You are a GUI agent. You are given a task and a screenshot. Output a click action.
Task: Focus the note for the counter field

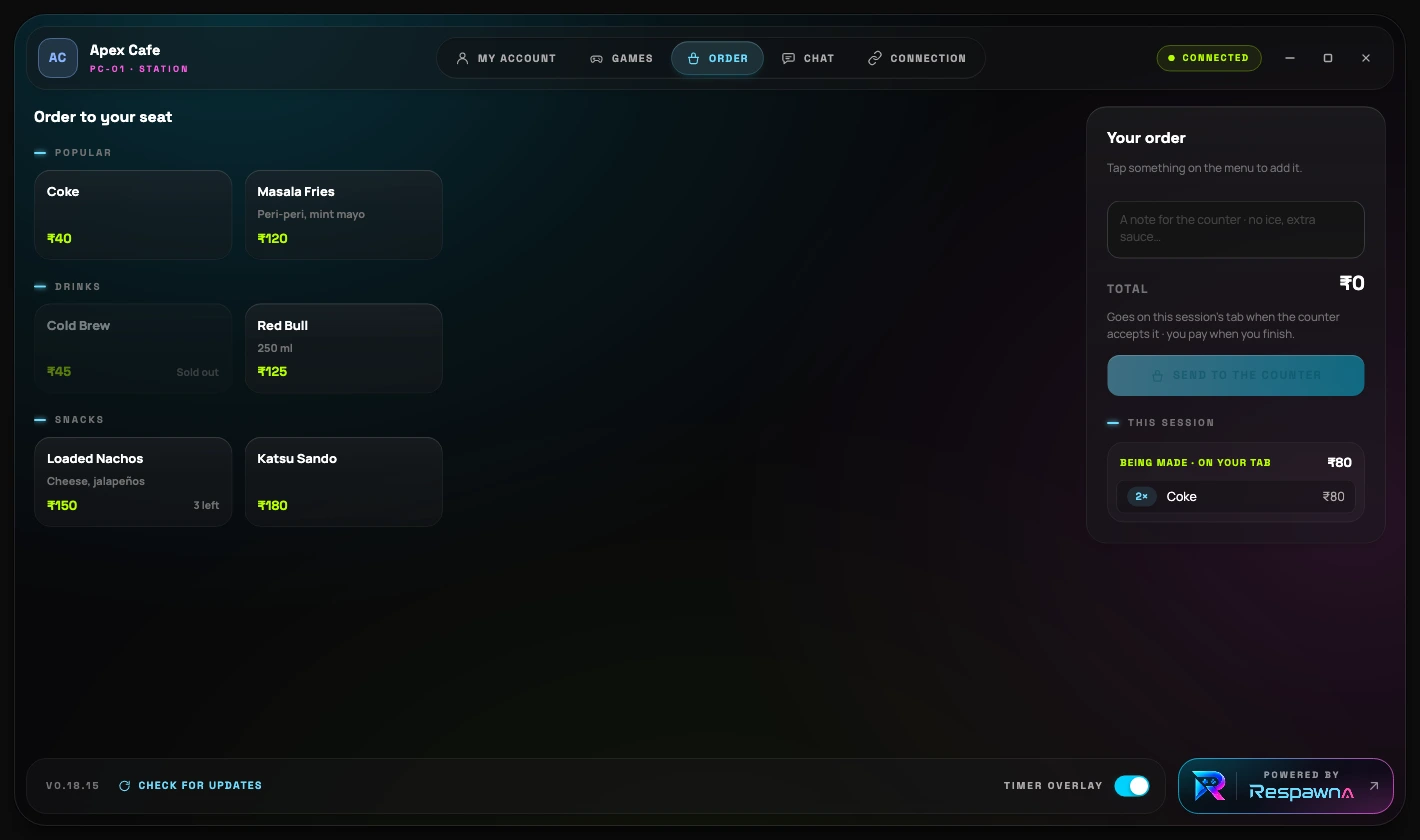click(1236, 229)
